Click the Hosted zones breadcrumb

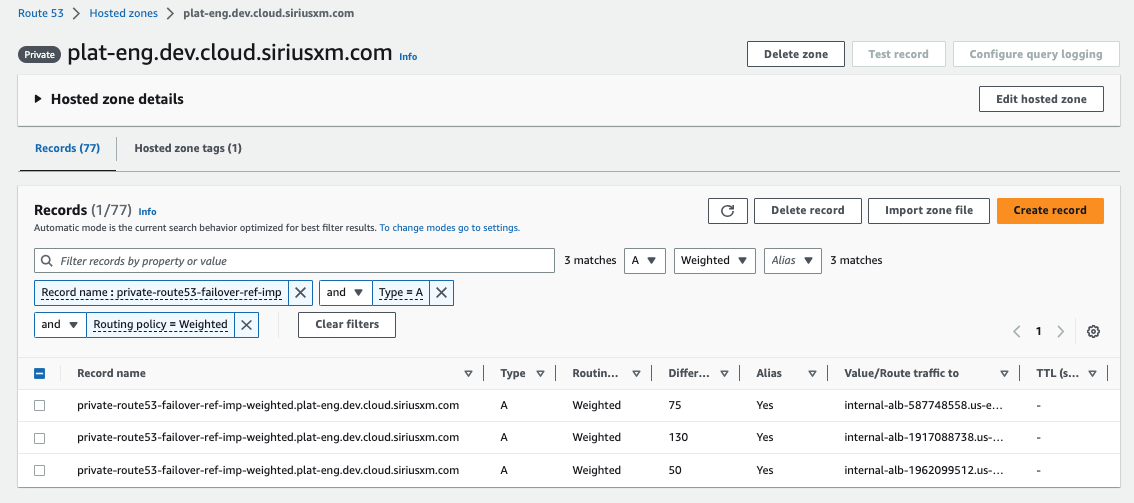[122, 13]
